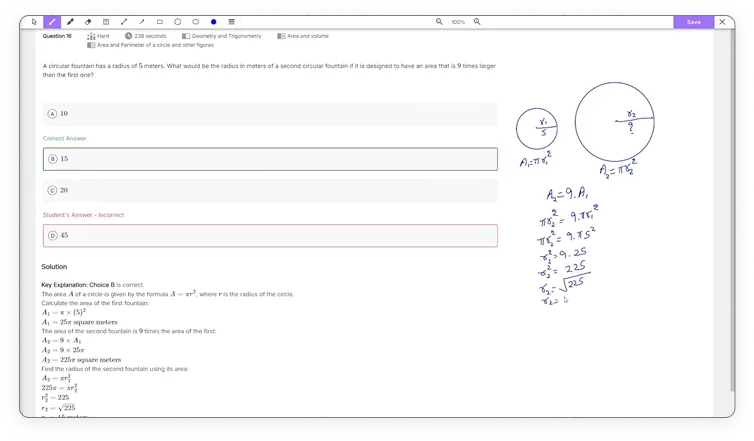The height and width of the screenshot is (441, 754).
Task: Click the Geometry and Trigonometry topic icon
Action: [186, 36]
